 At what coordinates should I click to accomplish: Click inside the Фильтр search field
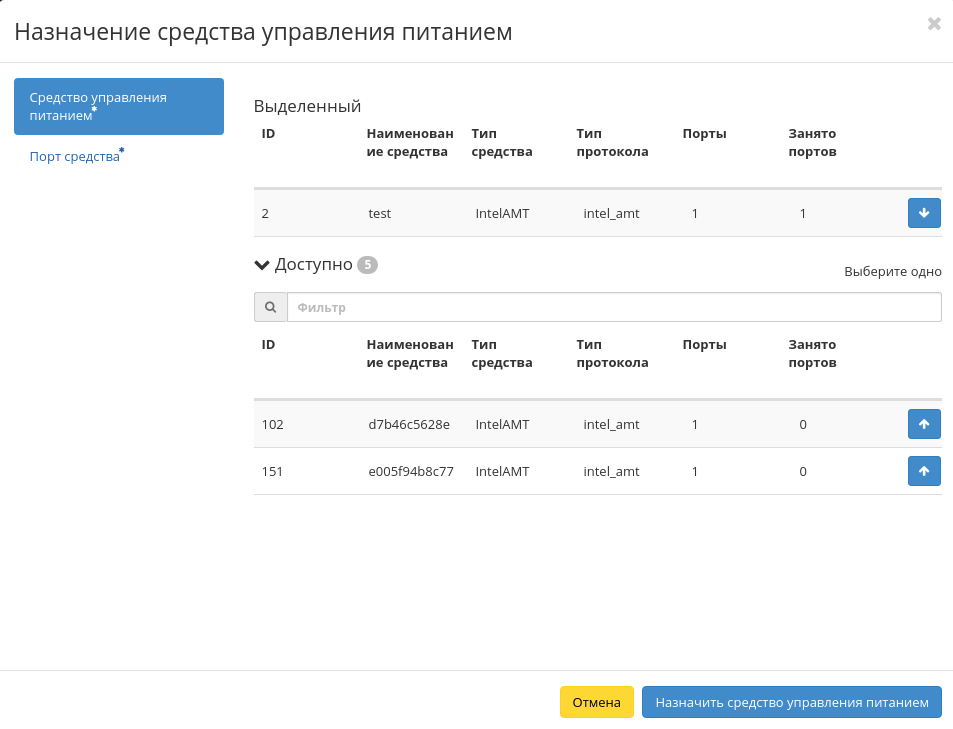pyautogui.click(x=614, y=307)
